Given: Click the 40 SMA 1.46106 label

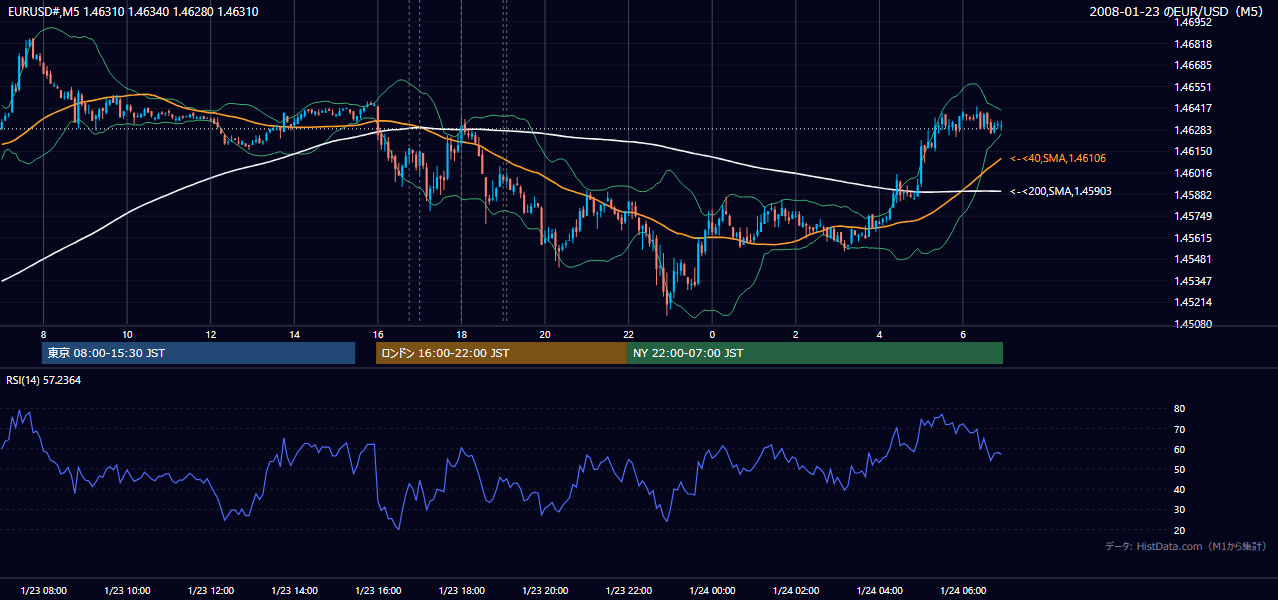Looking at the screenshot, I should click(x=1058, y=158).
